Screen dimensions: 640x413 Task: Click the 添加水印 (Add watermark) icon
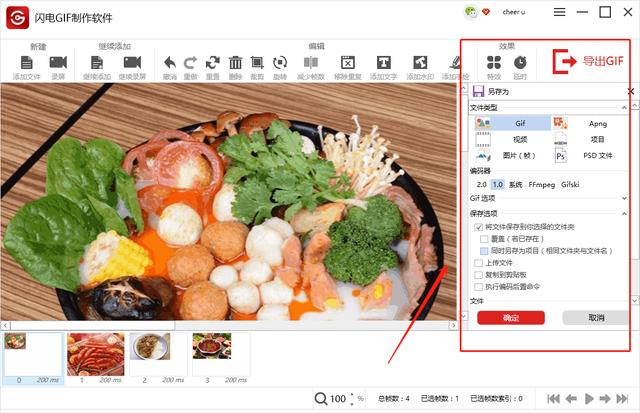420,62
